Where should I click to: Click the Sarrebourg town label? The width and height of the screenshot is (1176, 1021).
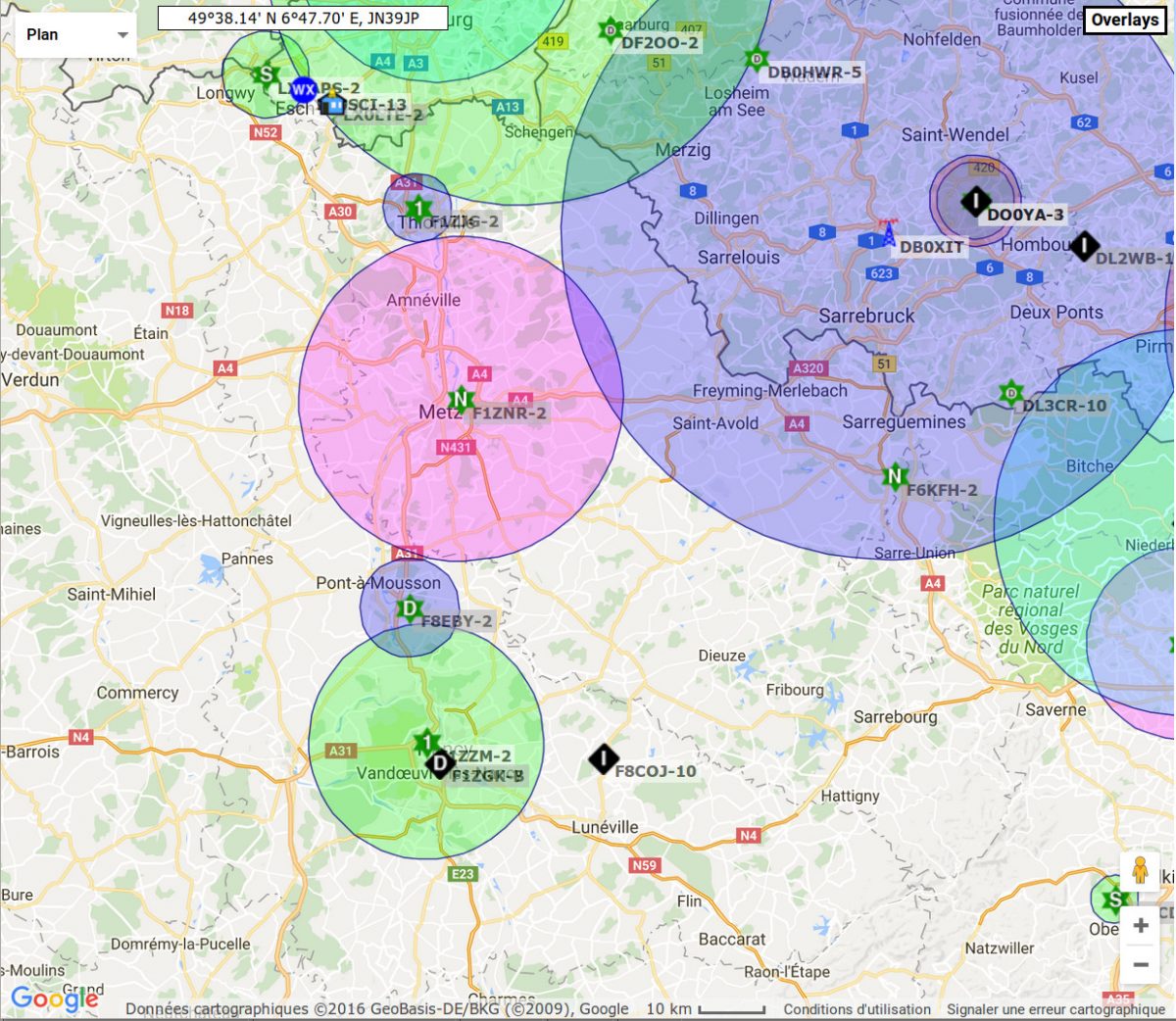point(896,717)
